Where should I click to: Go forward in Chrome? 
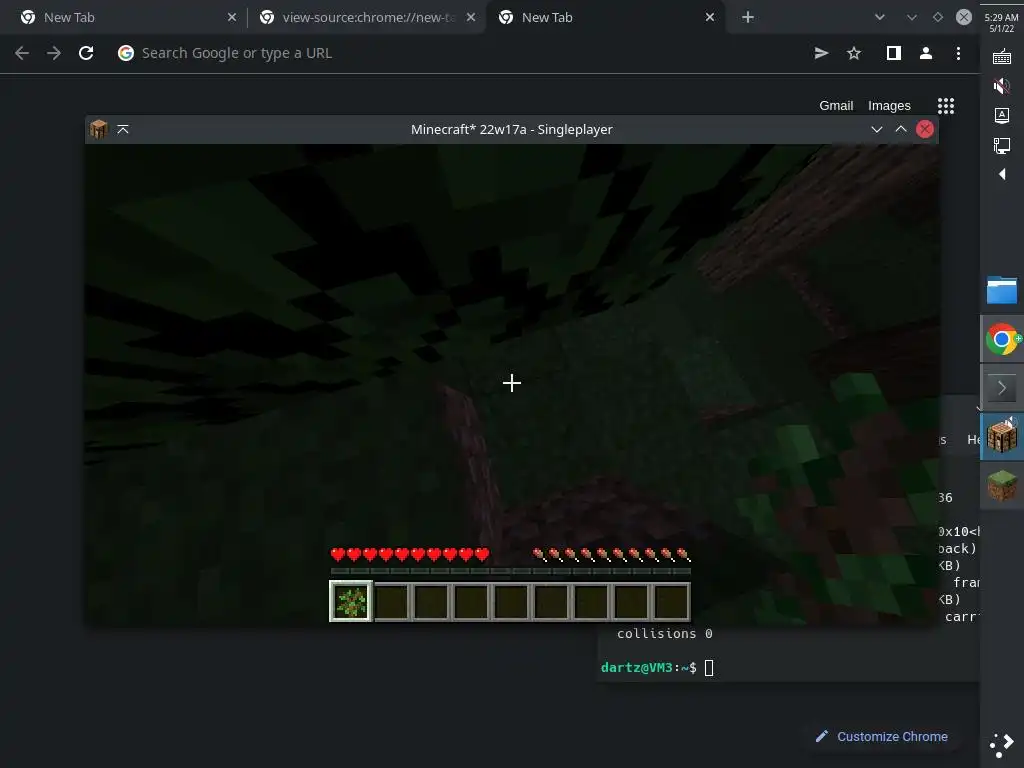[x=54, y=53]
